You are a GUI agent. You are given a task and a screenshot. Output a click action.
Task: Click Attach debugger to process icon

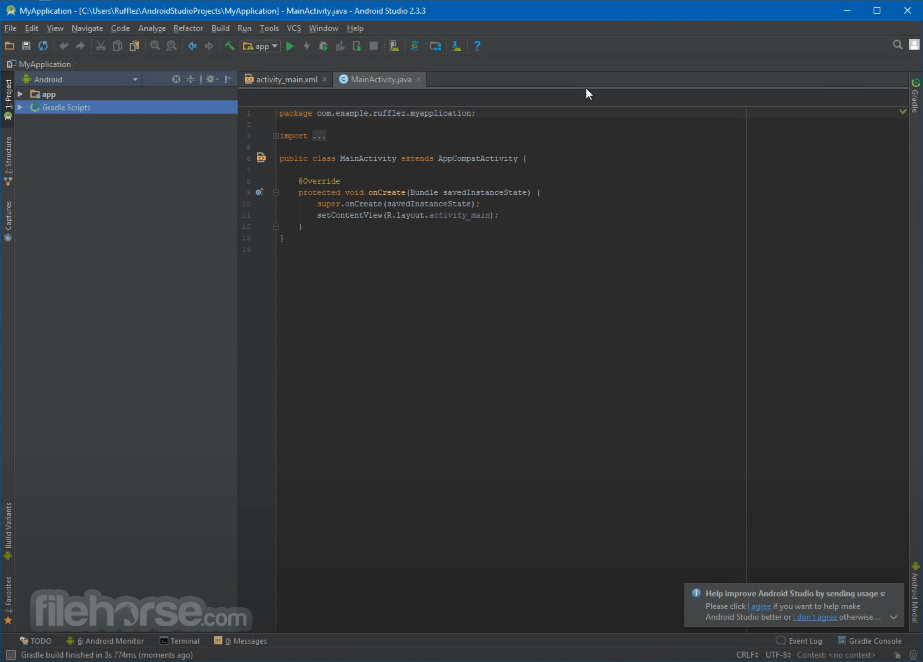tap(357, 46)
